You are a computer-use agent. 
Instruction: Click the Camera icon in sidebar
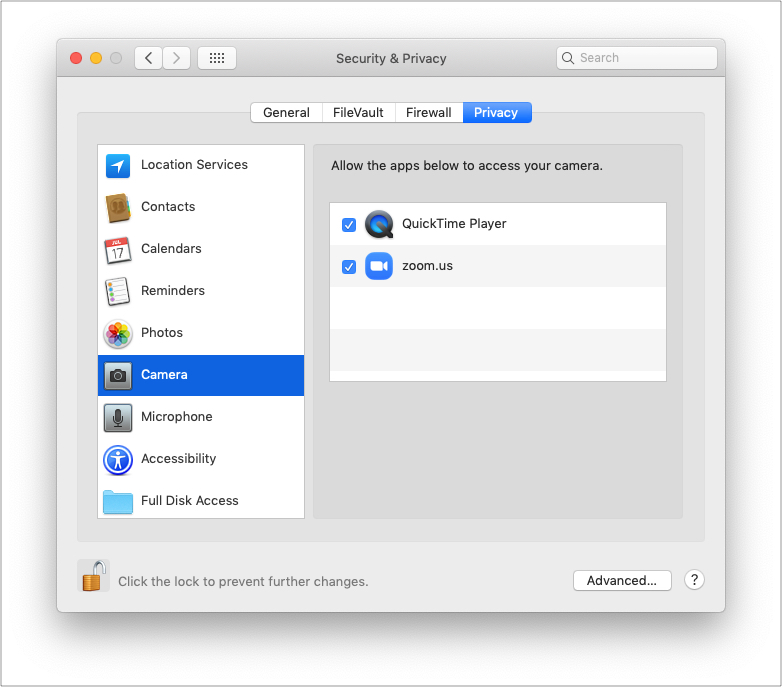click(118, 375)
